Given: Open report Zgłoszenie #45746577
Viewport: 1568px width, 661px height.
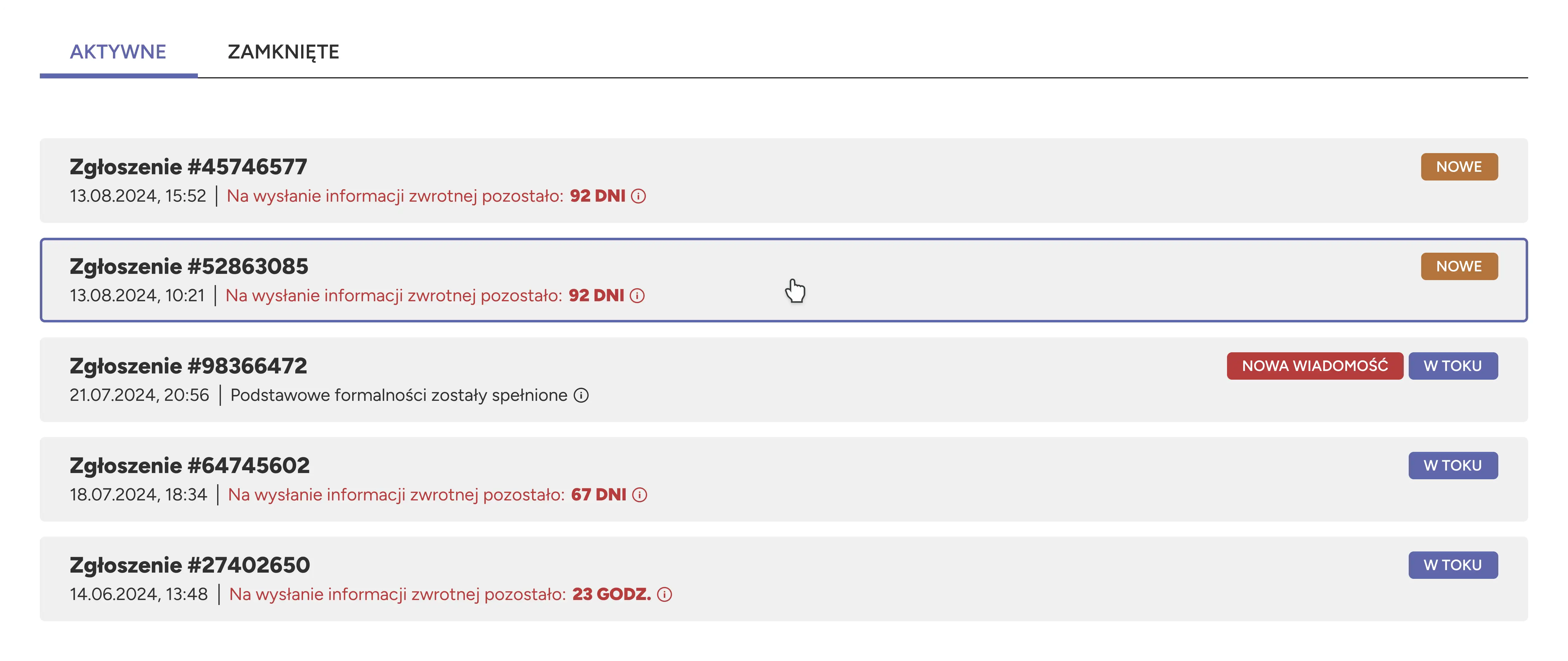Looking at the screenshot, I should 188,167.
